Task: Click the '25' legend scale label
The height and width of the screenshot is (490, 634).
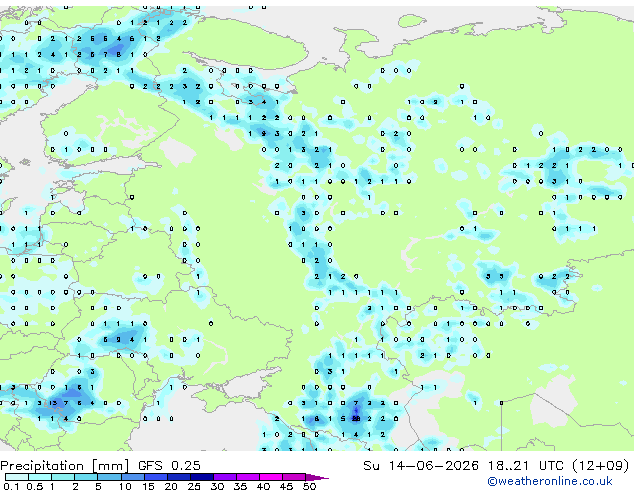Action: (194, 486)
